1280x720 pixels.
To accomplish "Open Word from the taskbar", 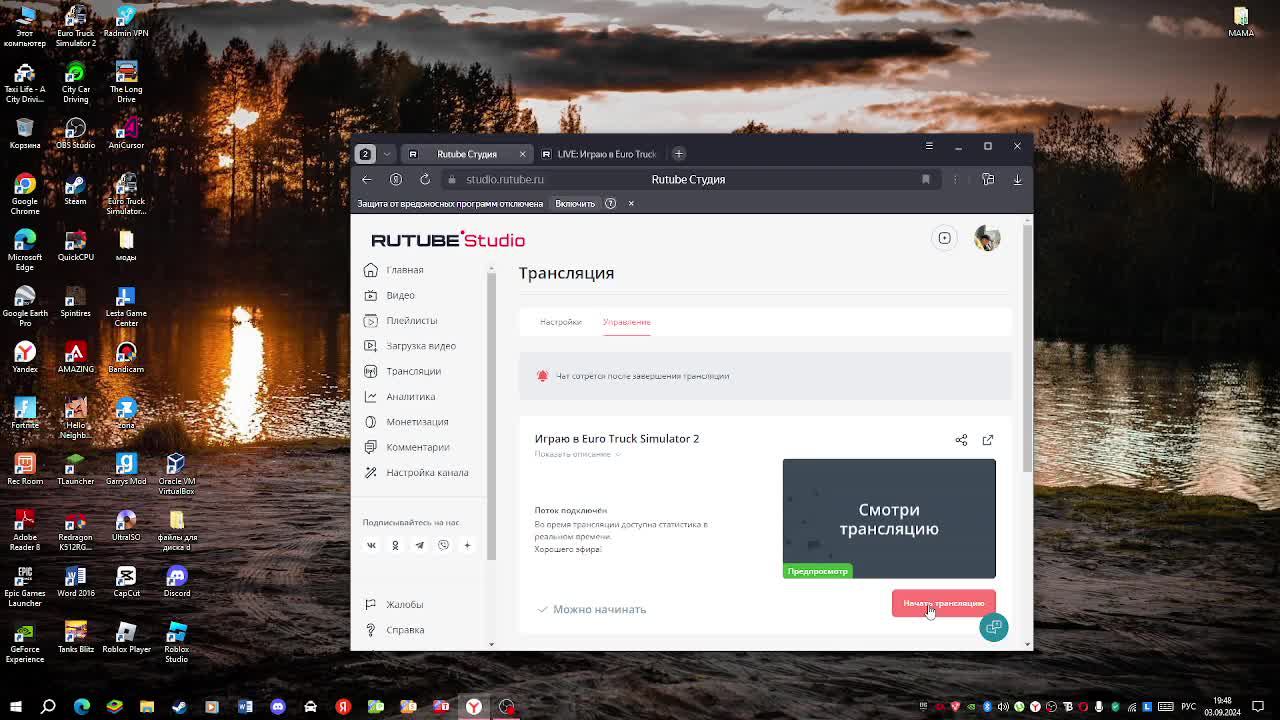I will click(245, 707).
